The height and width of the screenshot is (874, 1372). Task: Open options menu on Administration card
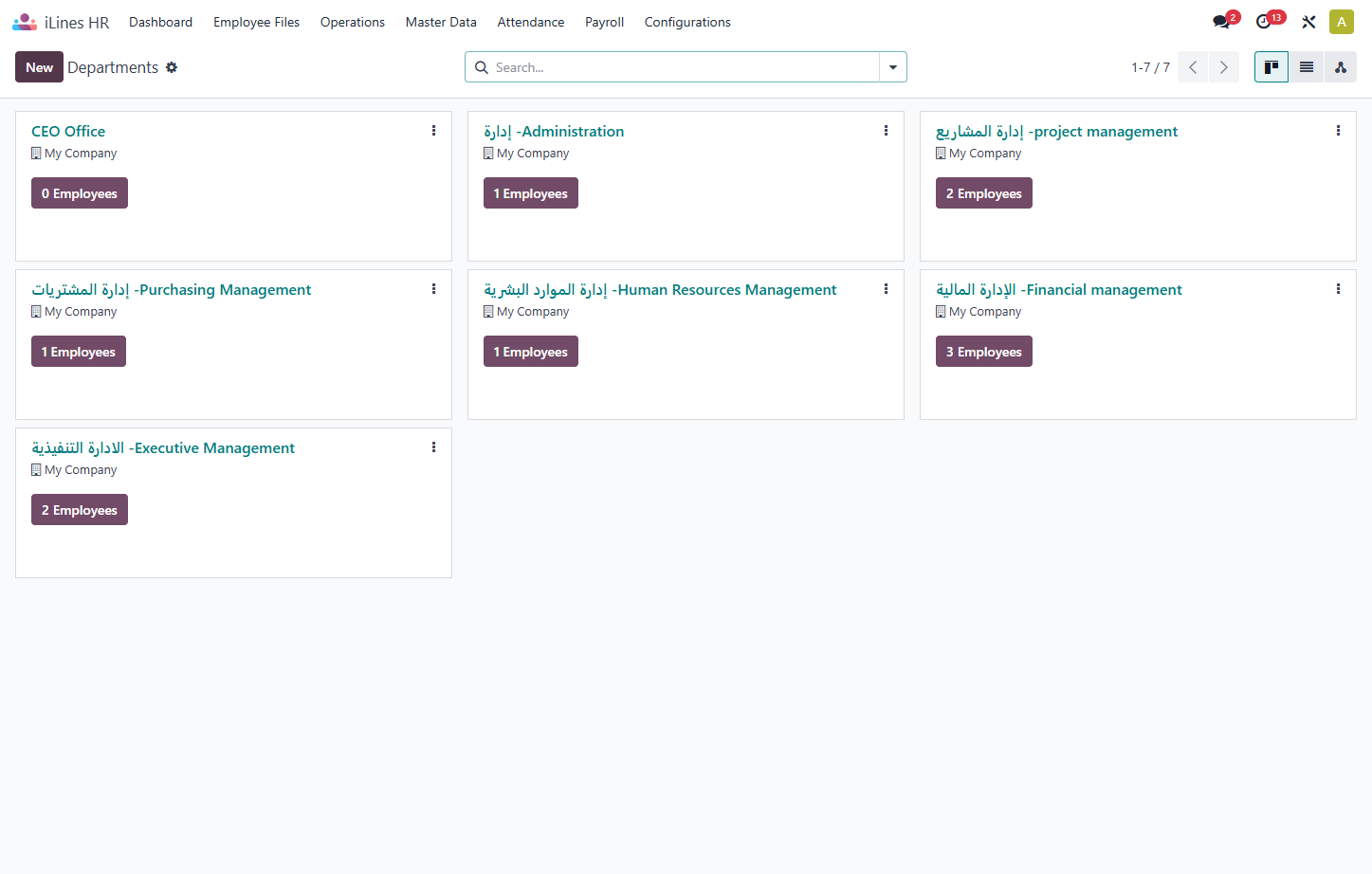tap(887, 131)
